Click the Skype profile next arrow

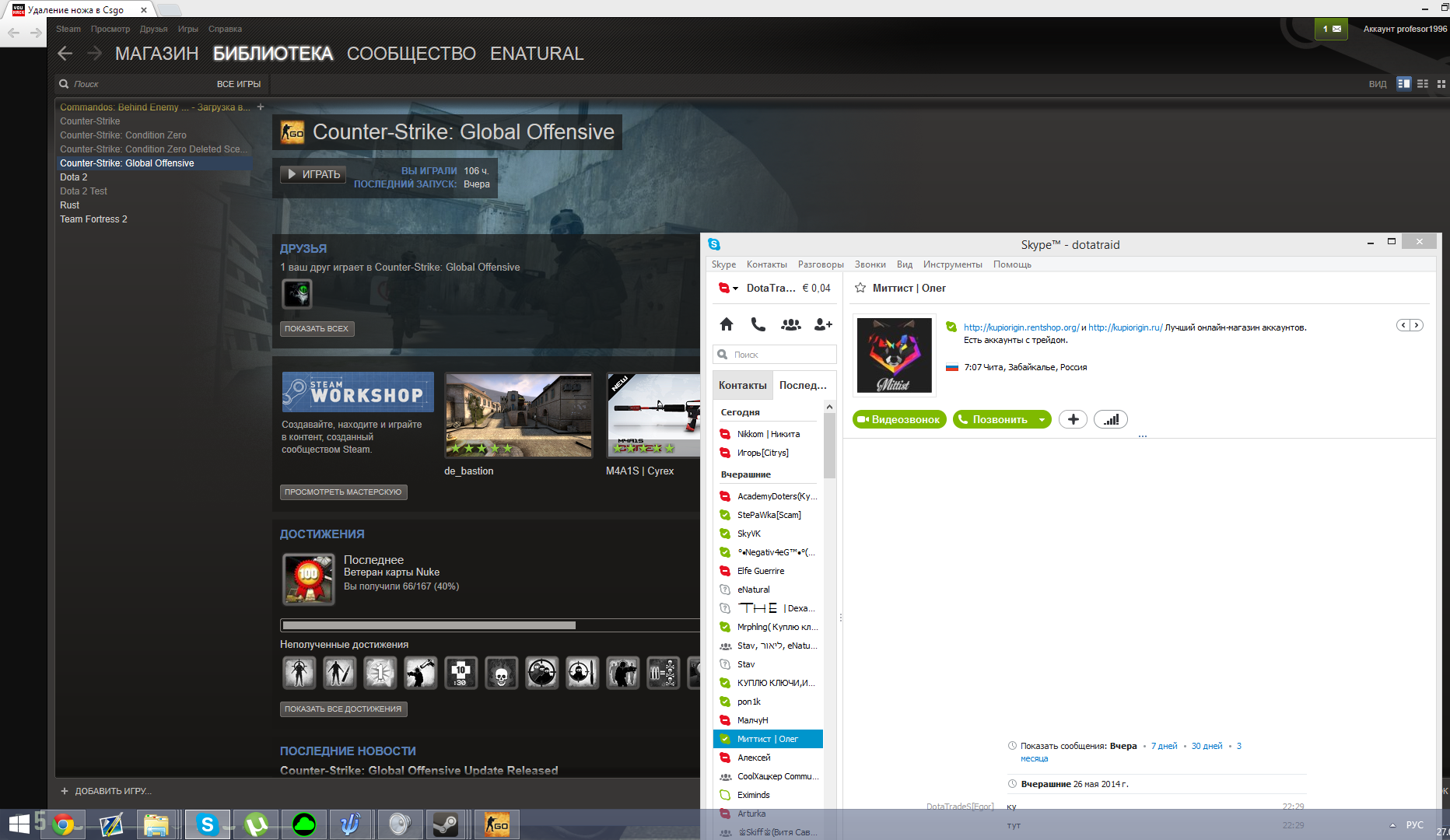[x=1417, y=325]
